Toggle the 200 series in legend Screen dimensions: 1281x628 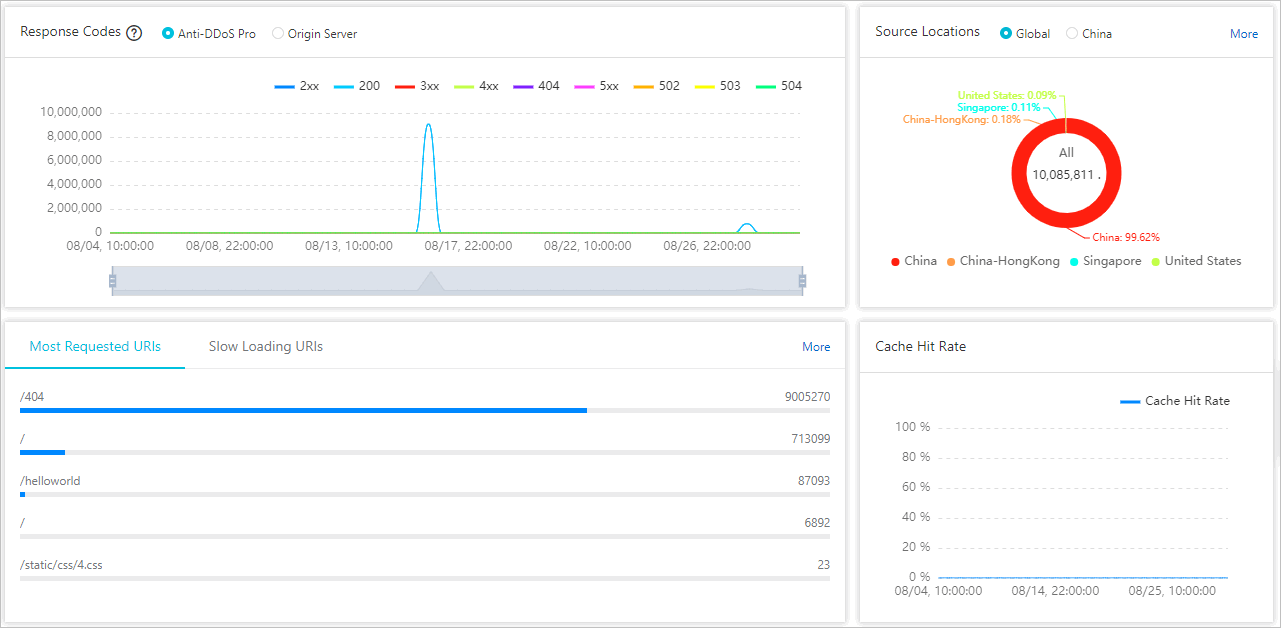(x=357, y=86)
